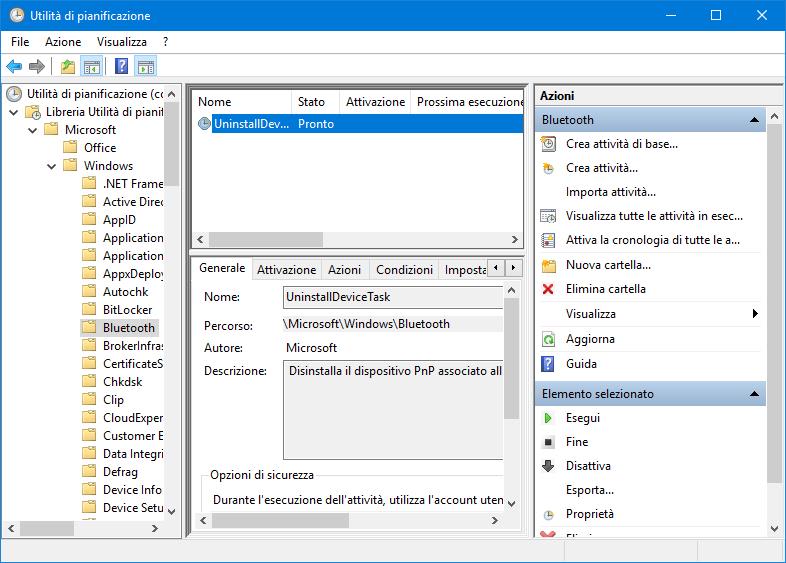Viewport: 786px width, 563px height.
Task: Click the Disattiva down arrow icon
Action: coord(548,466)
